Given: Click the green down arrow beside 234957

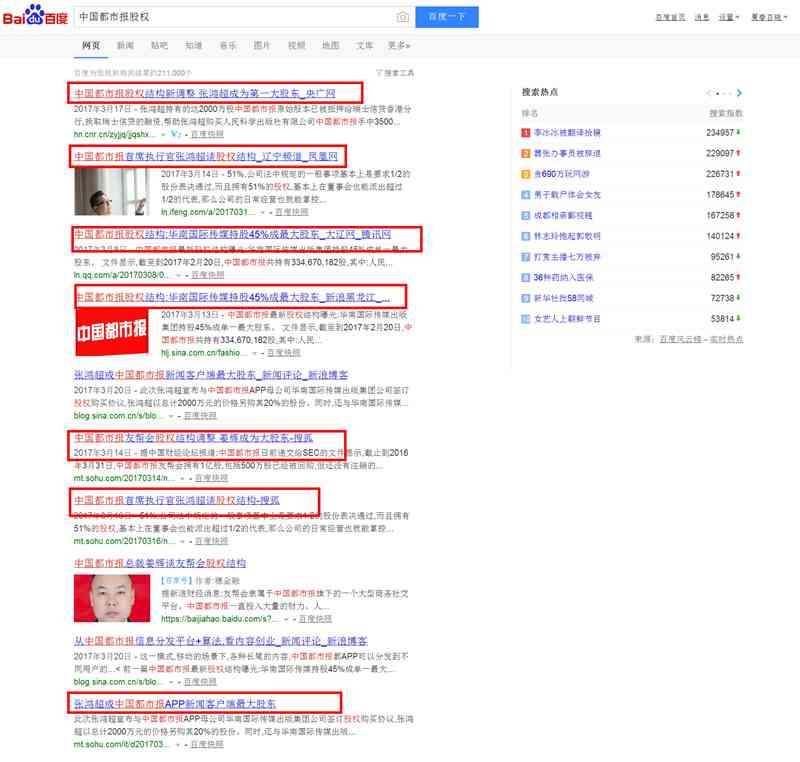Looking at the screenshot, I should [737, 131].
